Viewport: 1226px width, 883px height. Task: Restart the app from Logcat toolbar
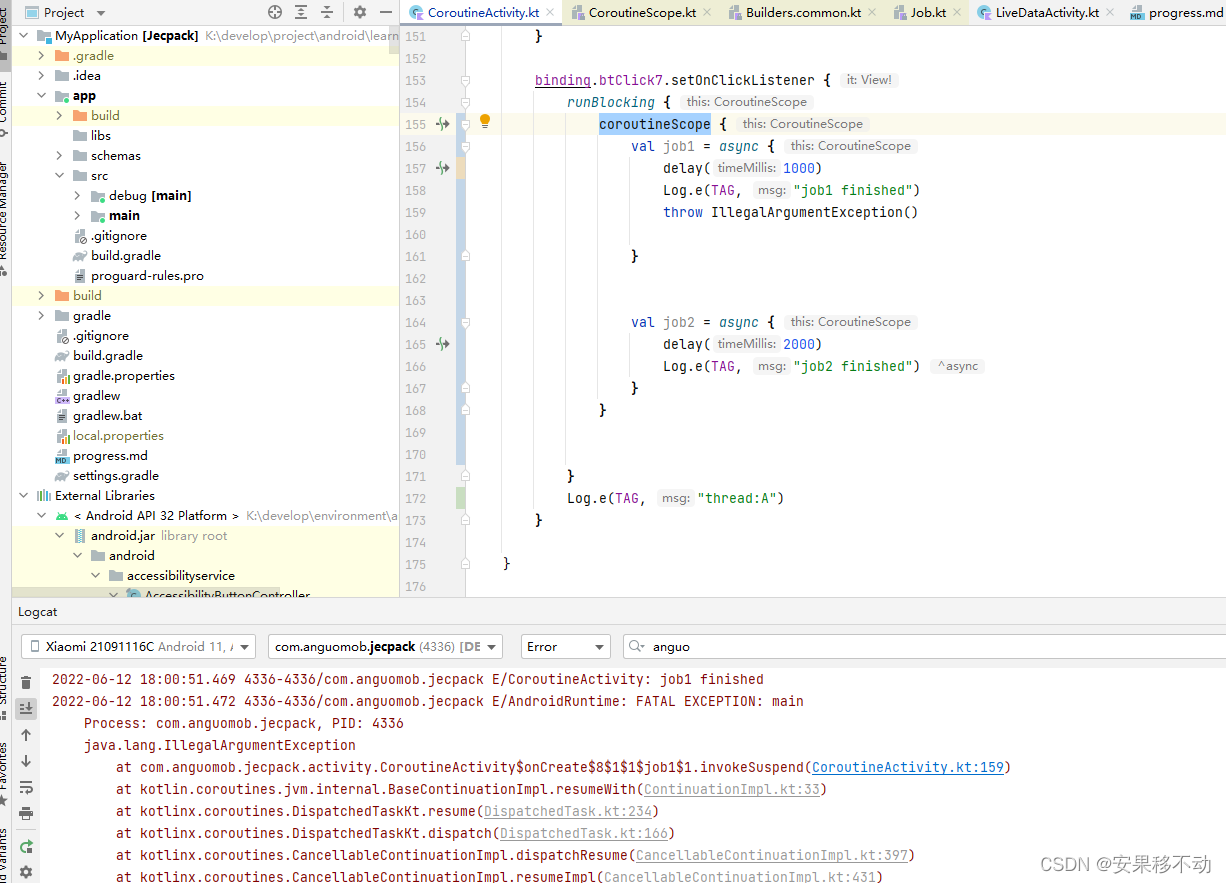pyautogui.click(x=26, y=843)
